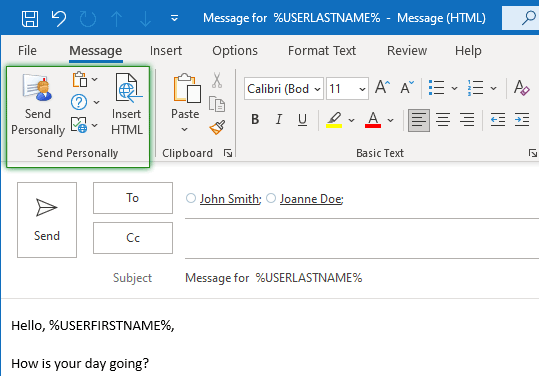This screenshot has width=539, height=376.
Task: Select the Format Painter brush
Action: [x=218, y=127]
